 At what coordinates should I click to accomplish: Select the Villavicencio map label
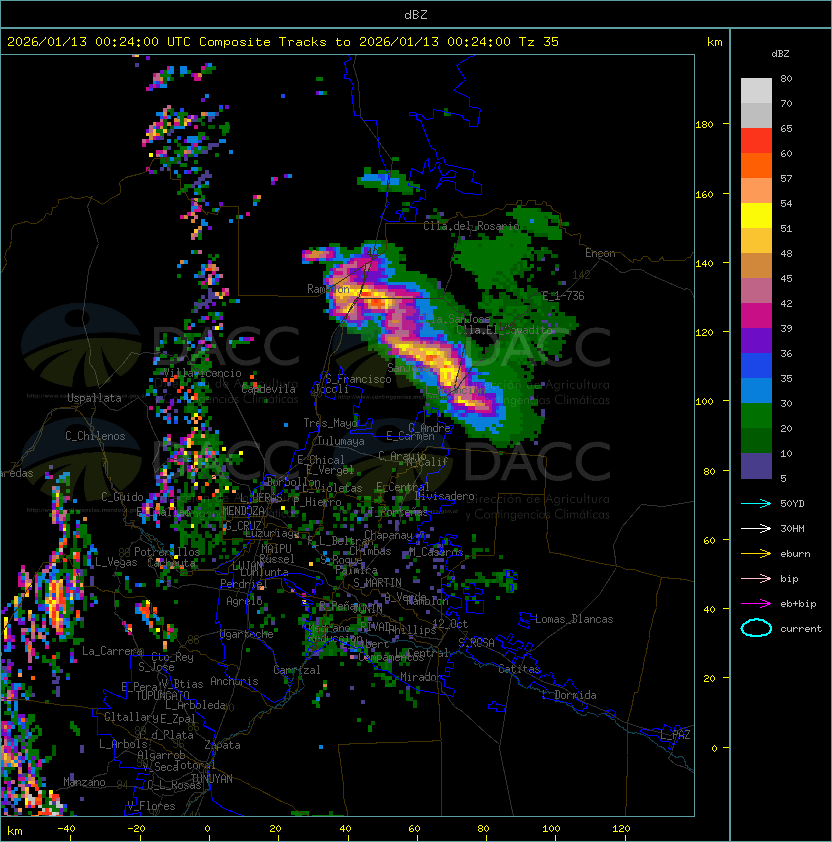[202, 373]
